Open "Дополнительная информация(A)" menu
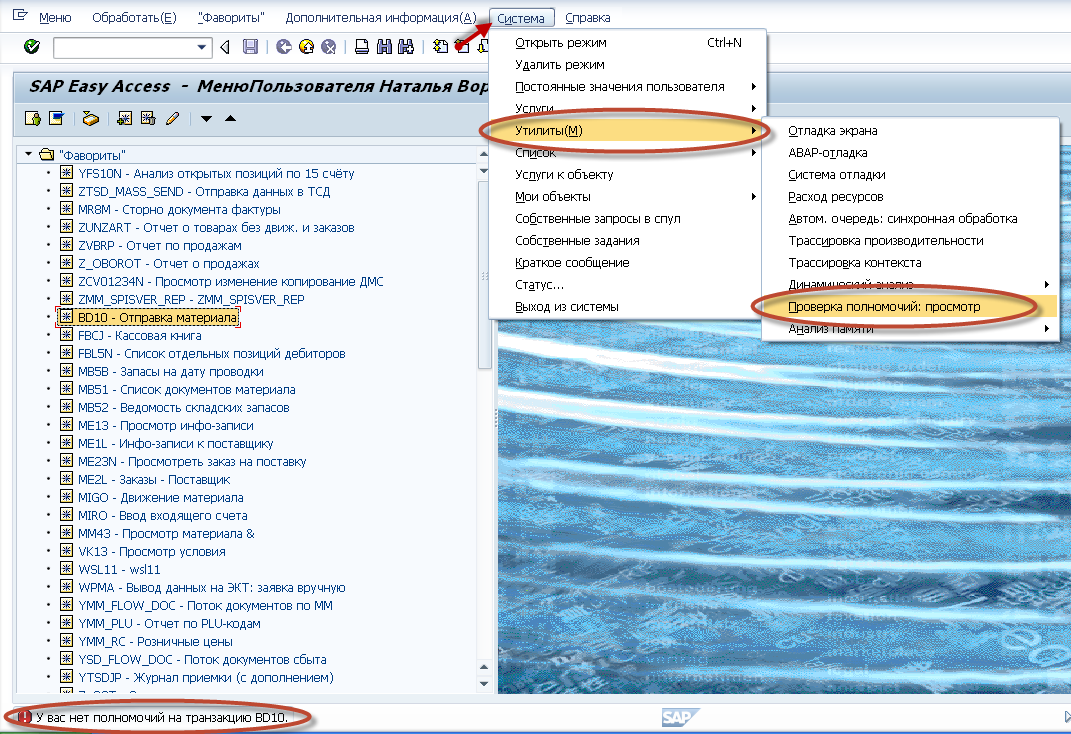Viewport: 1071px width, 734px height. pos(381,18)
